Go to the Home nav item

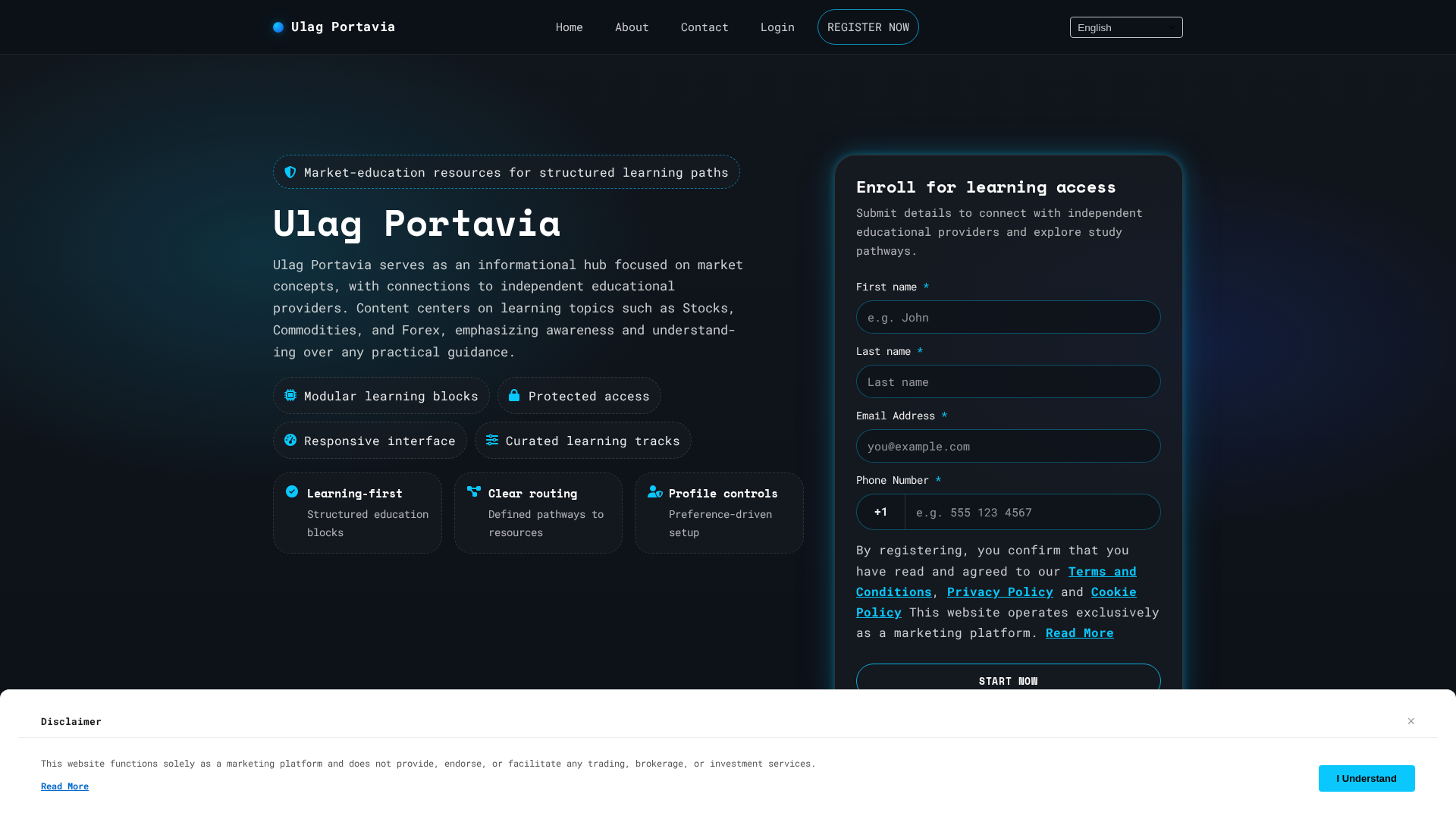[570, 27]
